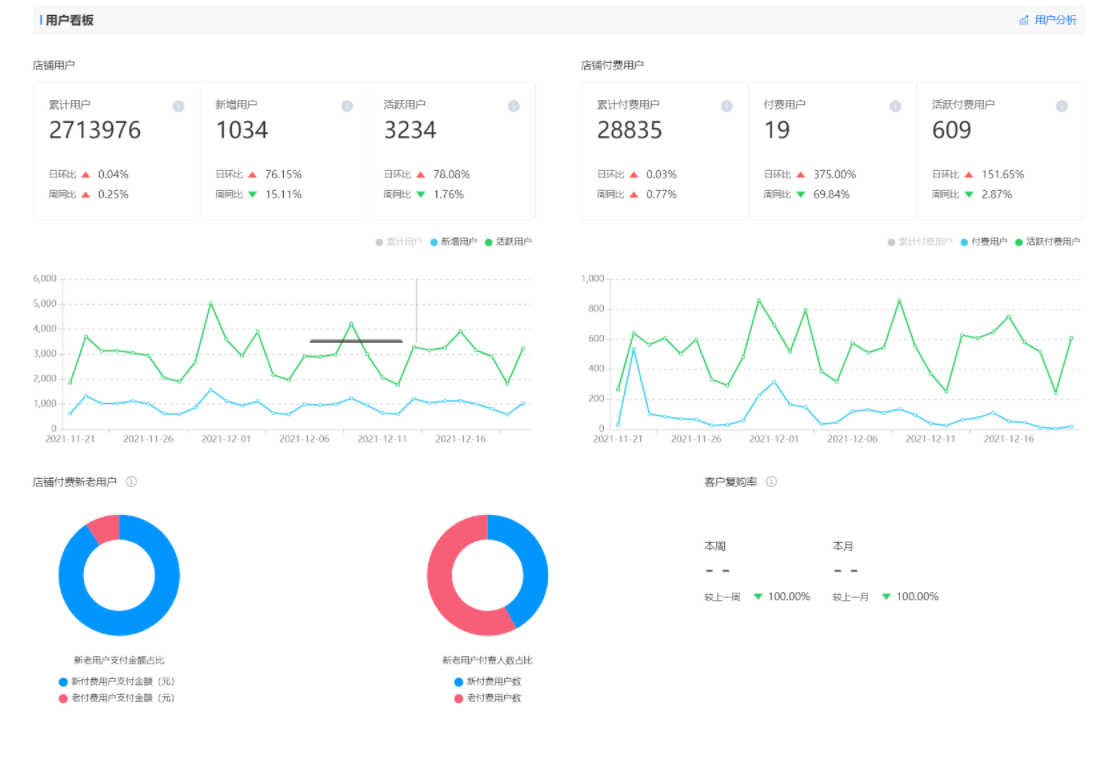Toggle 累计用户 legend series on
This screenshot has height=758, width=1095.
[399, 242]
